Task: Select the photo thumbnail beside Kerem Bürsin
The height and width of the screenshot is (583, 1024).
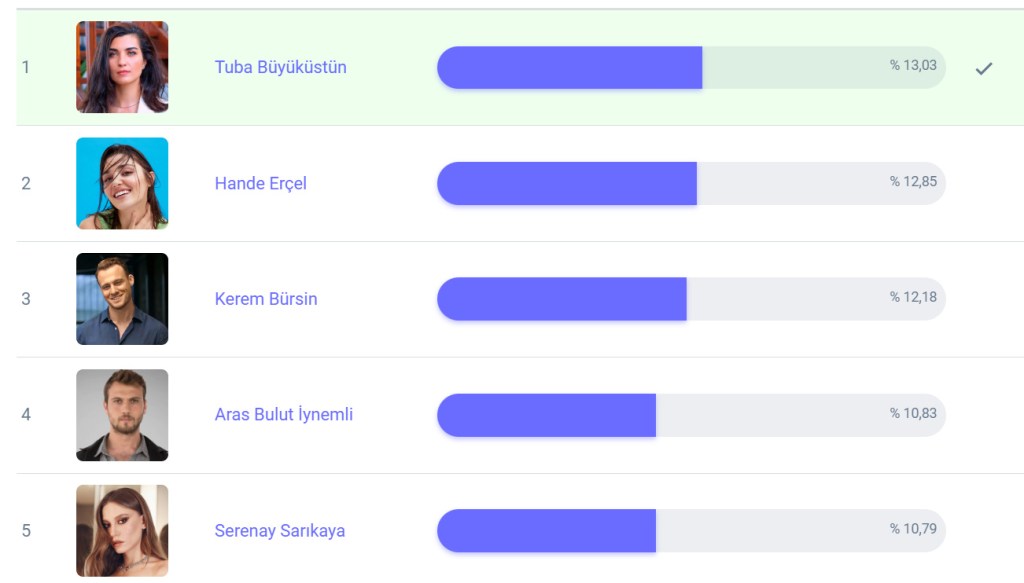Action: (x=122, y=299)
